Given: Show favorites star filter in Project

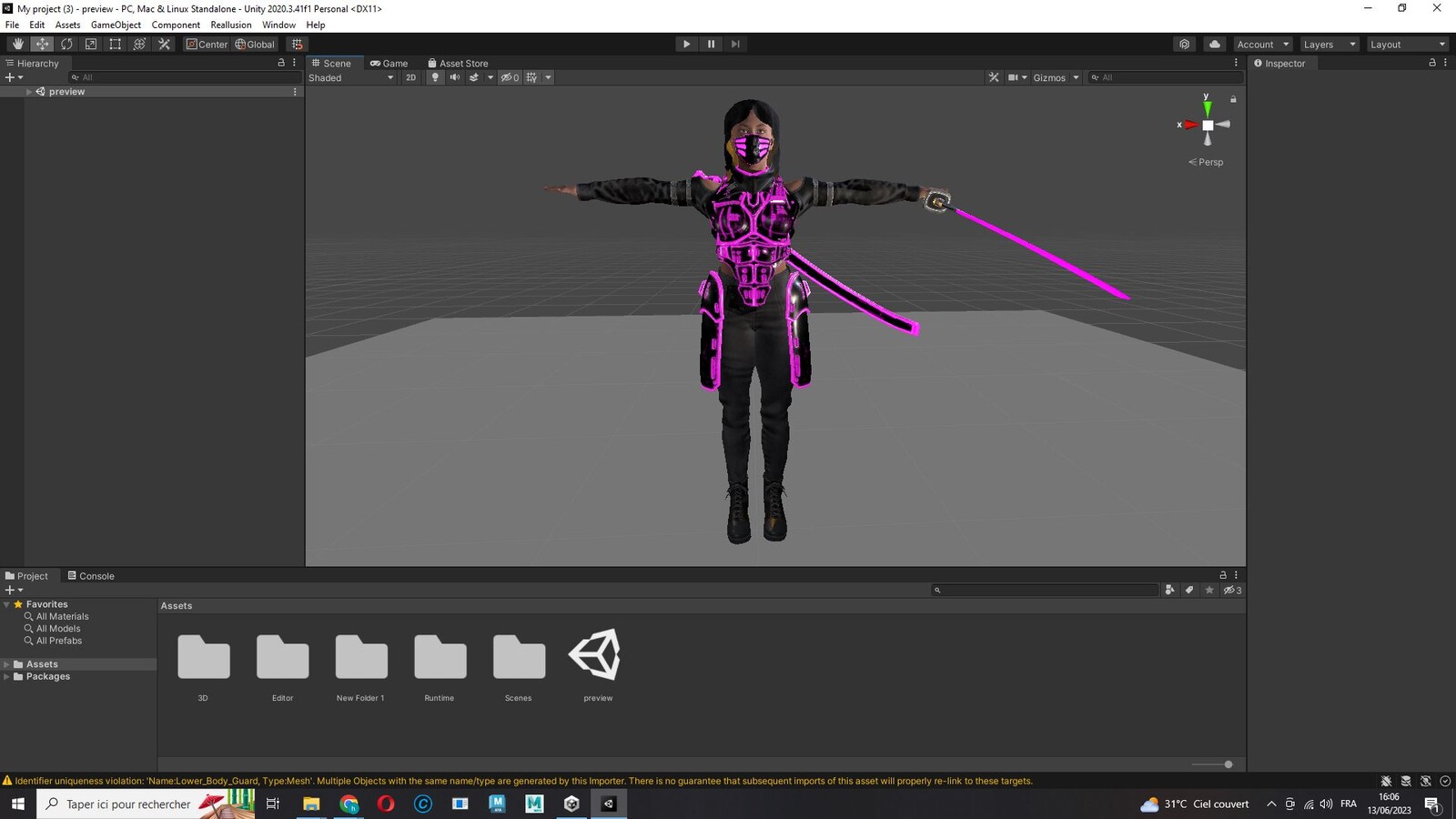Looking at the screenshot, I should pos(1209,590).
